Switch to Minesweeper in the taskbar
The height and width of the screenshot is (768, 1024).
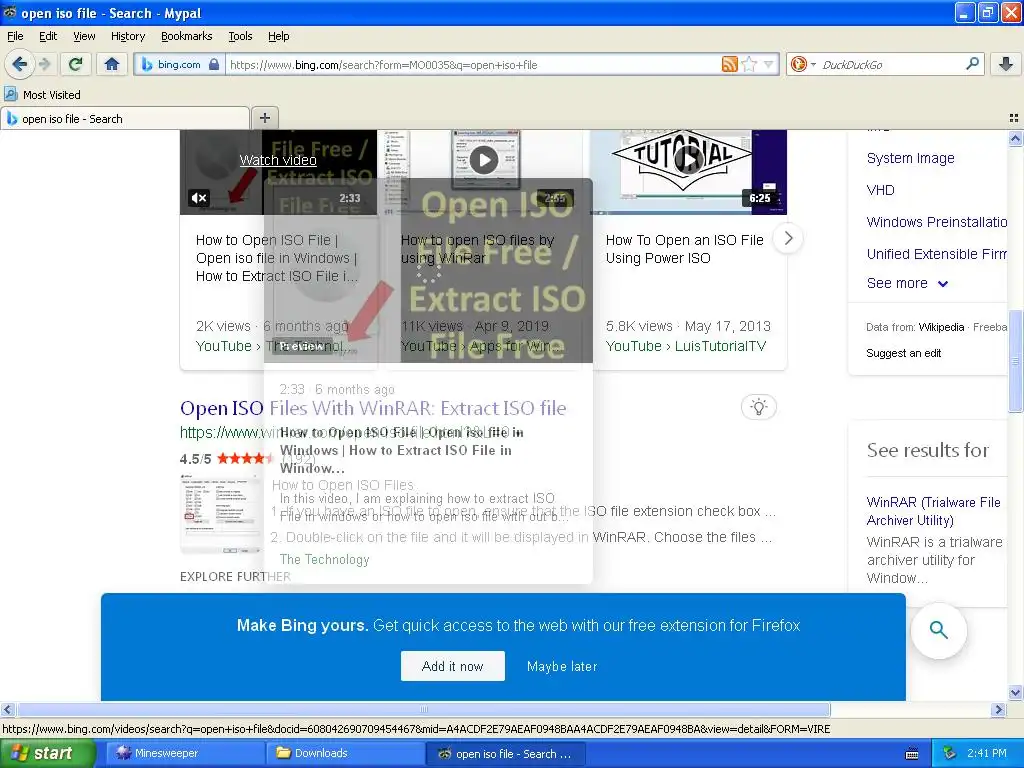pyautogui.click(x=185, y=753)
